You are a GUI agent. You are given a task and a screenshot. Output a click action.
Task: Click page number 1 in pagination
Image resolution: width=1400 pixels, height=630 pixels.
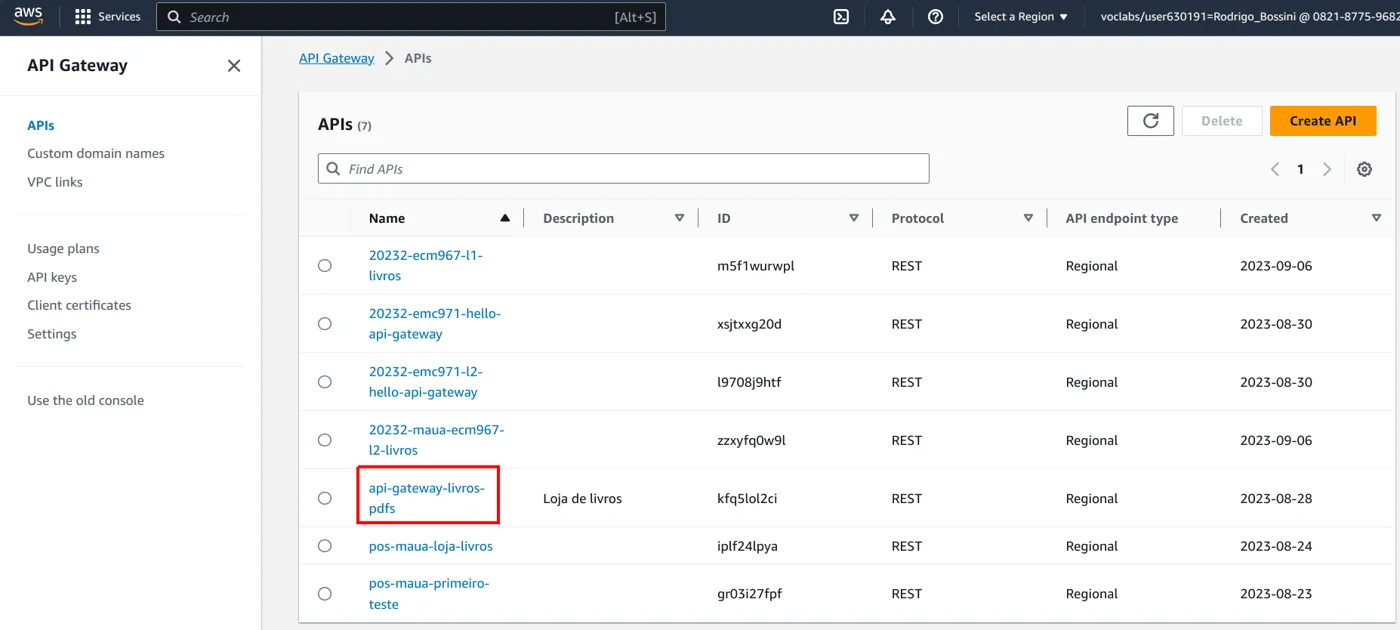(x=1300, y=169)
